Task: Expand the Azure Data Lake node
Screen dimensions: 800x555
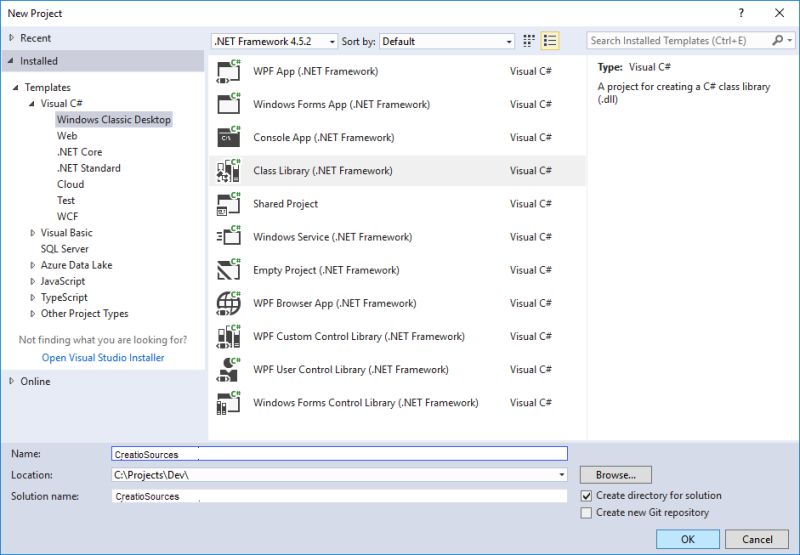Action: click(x=32, y=265)
